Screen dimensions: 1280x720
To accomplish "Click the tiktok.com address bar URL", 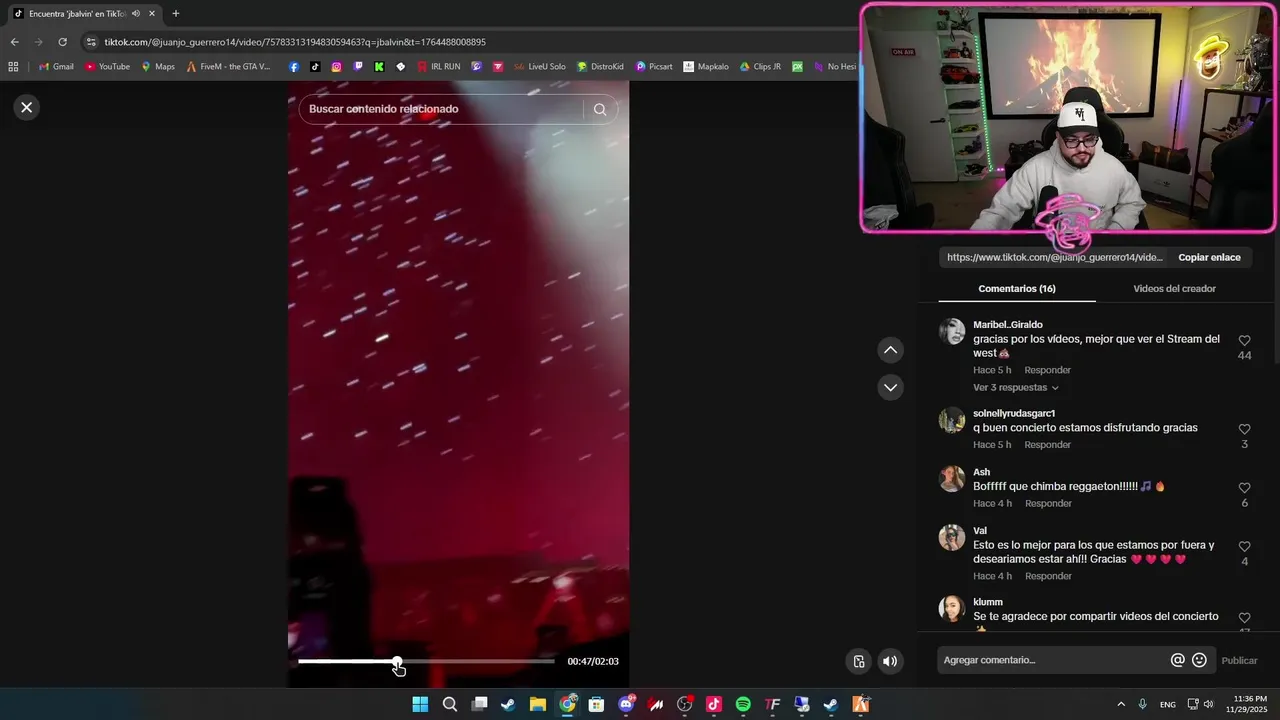I will 295,42.
